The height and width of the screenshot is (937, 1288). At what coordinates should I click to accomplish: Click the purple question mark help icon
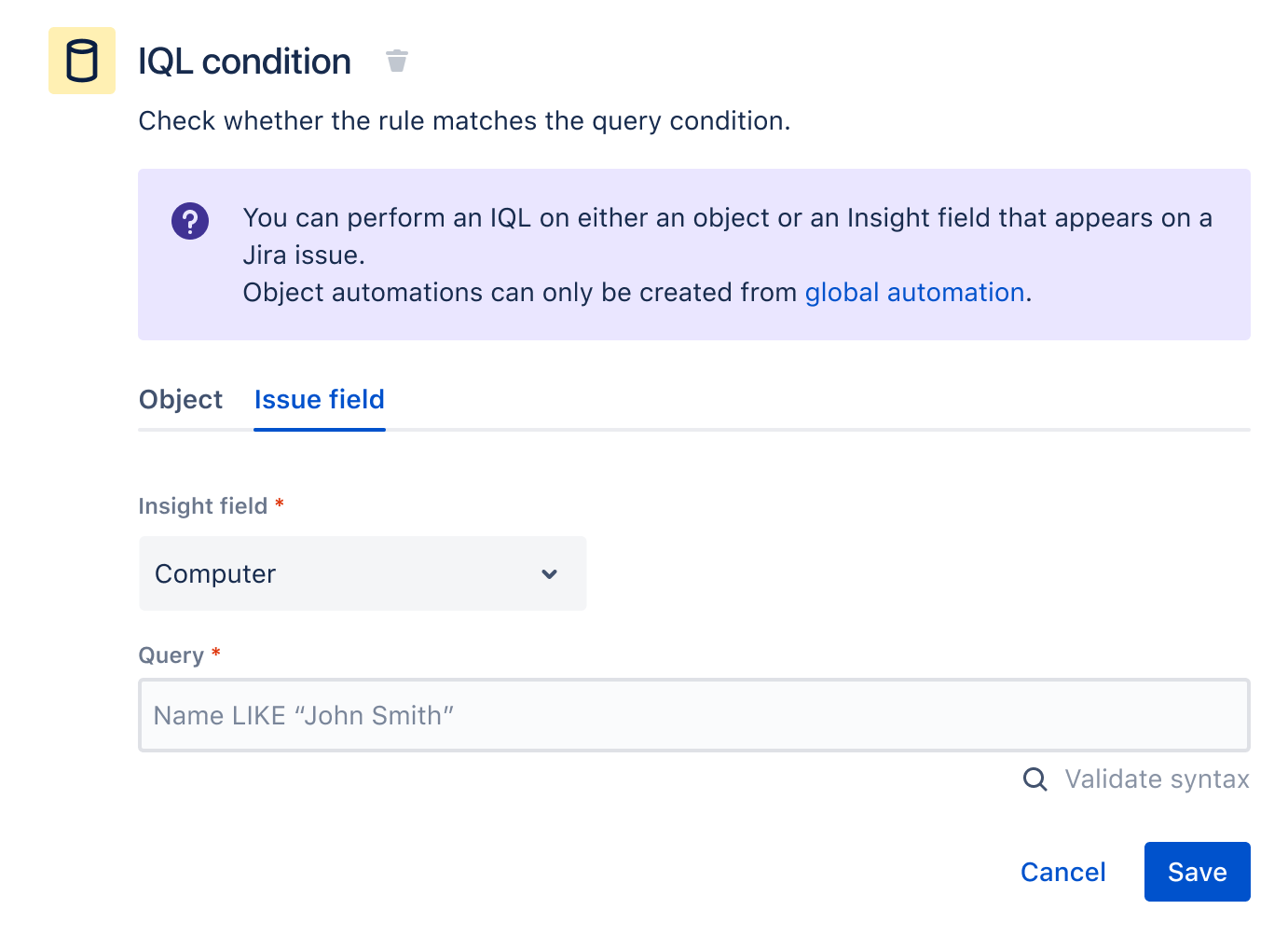190,222
